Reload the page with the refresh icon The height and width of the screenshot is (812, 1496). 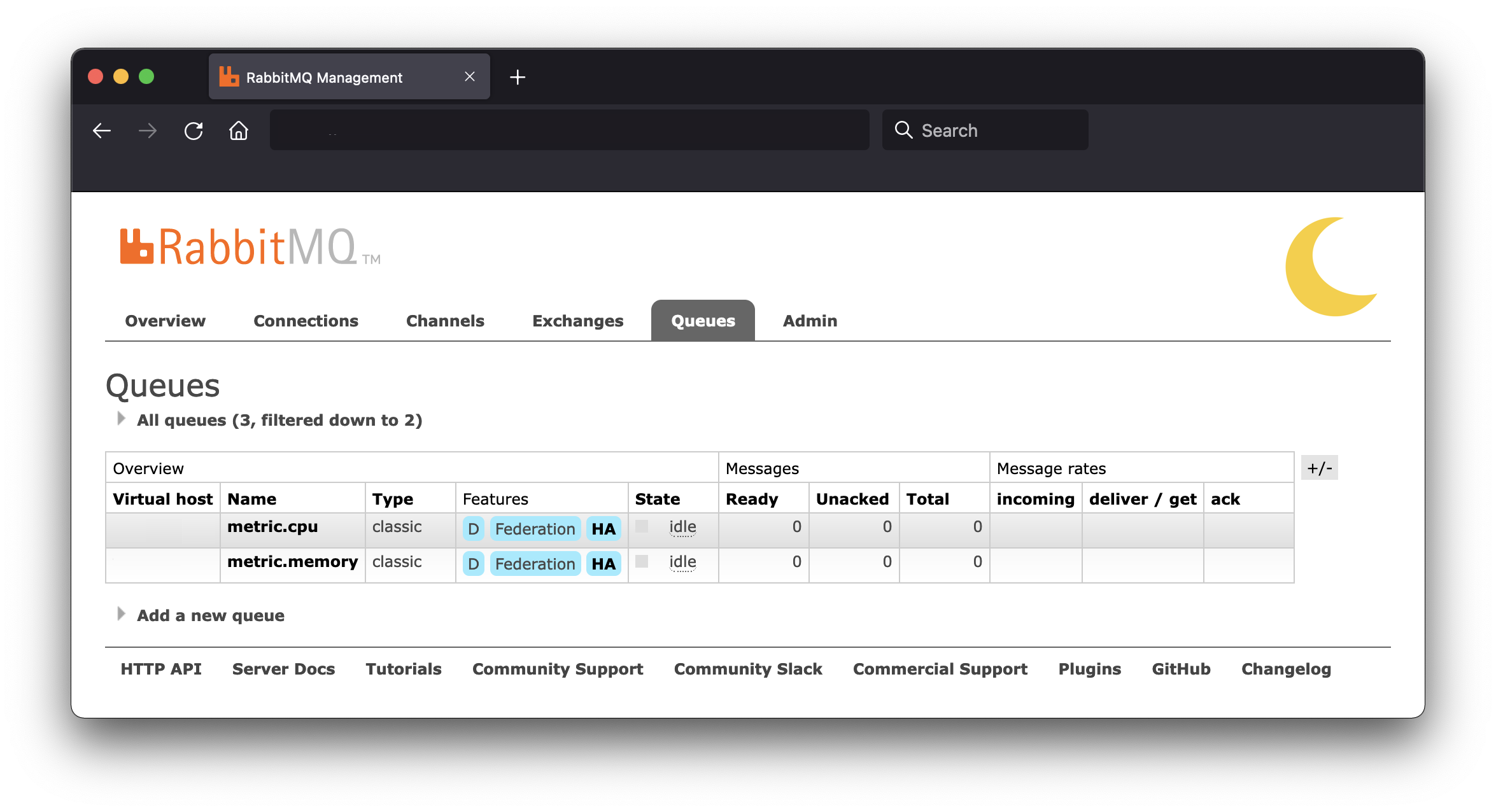click(x=194, y=130)
